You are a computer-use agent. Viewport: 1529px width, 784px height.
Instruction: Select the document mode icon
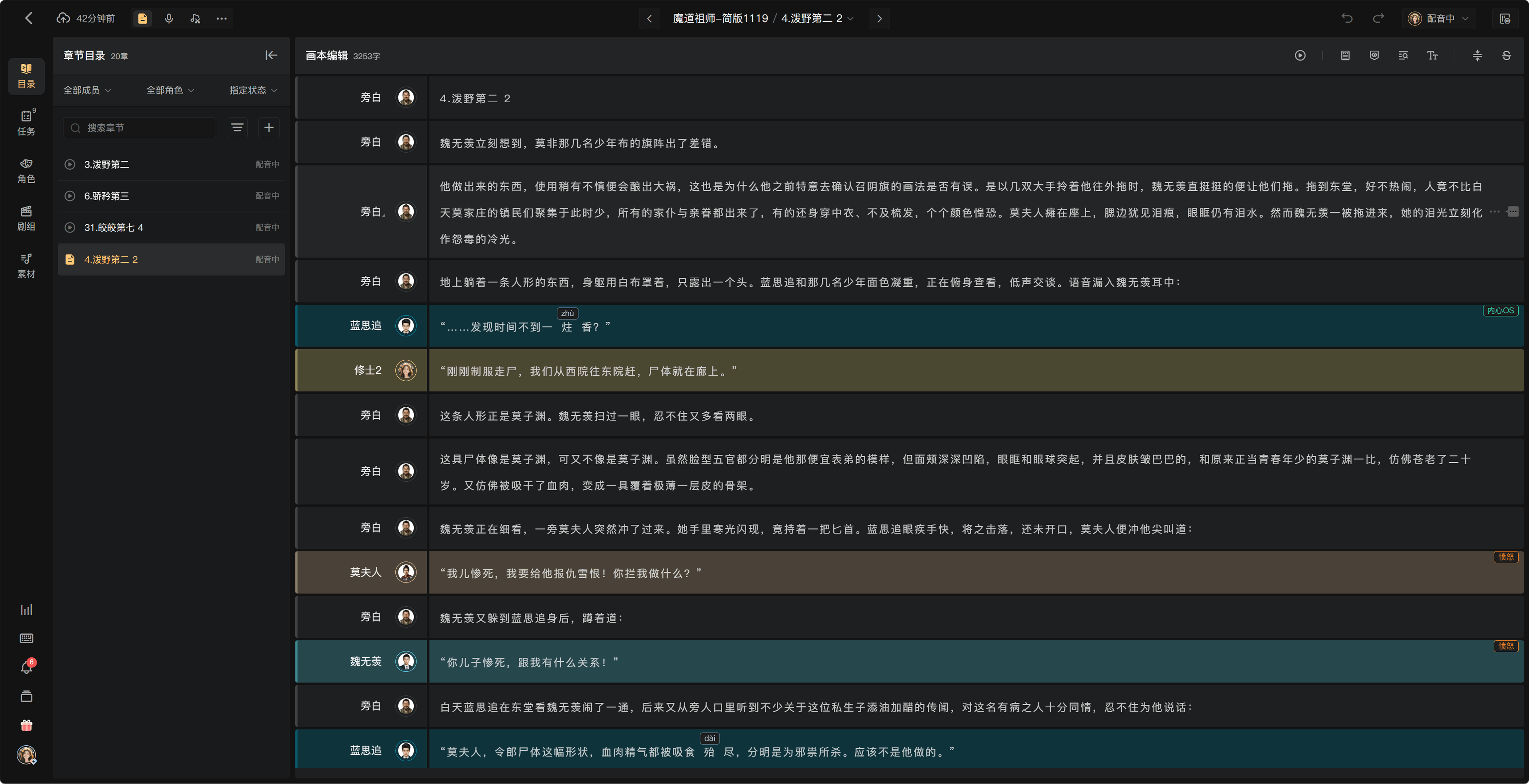(x=143, y=18)
